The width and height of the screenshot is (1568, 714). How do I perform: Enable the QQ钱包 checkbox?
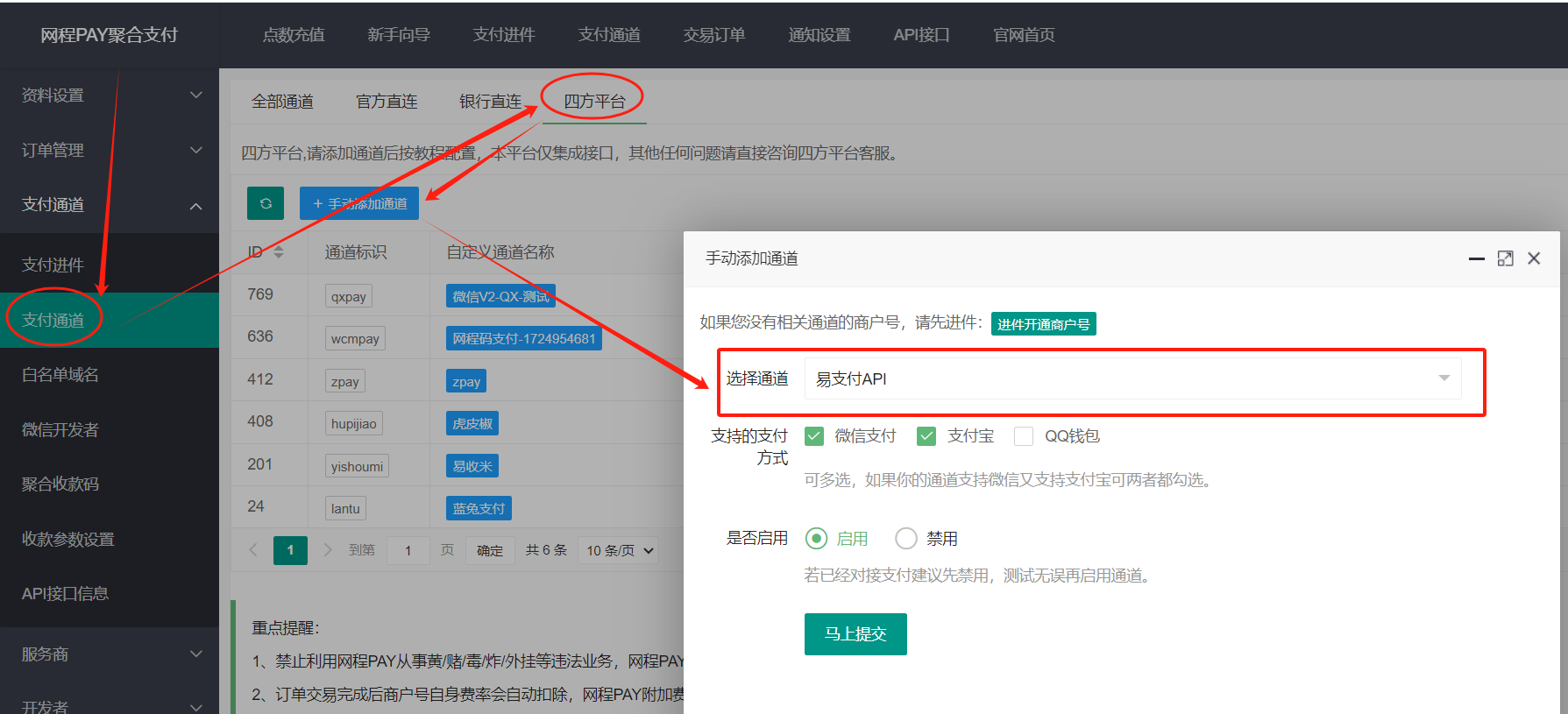(x=1023, y=436)
